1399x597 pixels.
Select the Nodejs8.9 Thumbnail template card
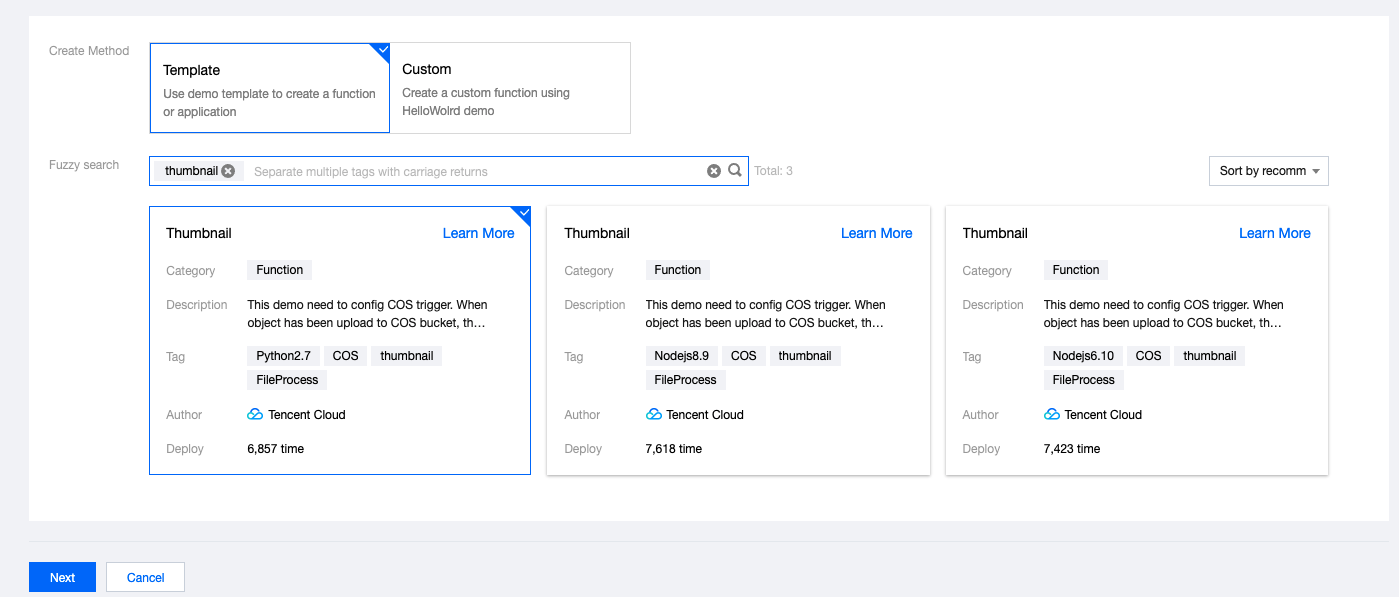738,340
